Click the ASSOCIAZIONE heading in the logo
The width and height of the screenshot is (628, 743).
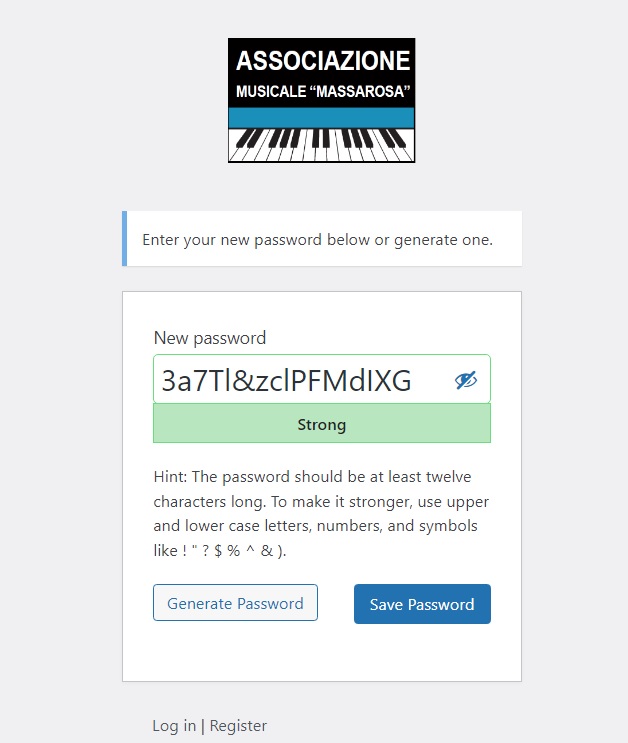pyautogui.click(x=322, y=61)
